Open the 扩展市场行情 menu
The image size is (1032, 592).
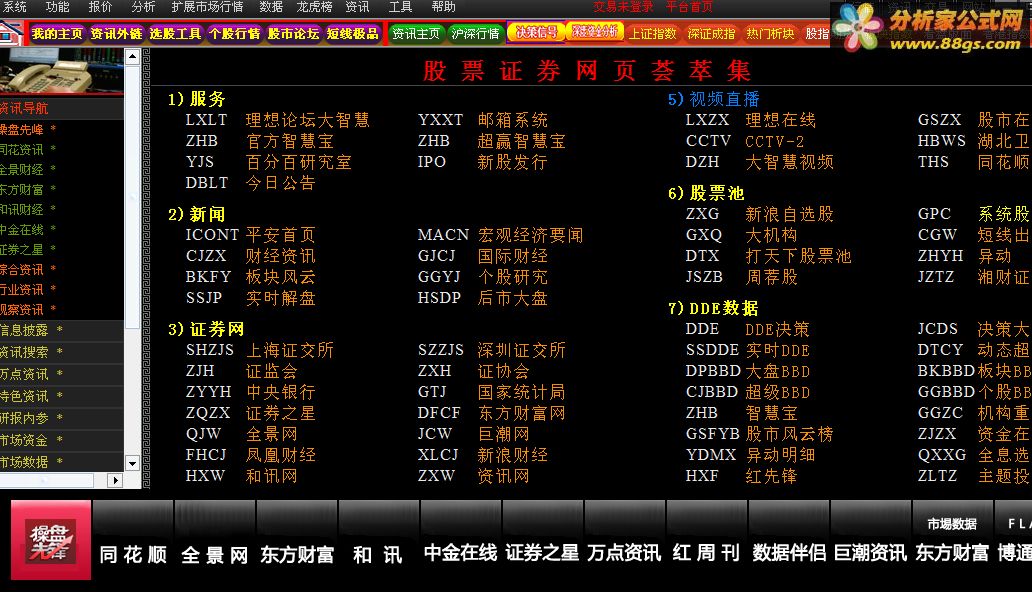(207, 7)
